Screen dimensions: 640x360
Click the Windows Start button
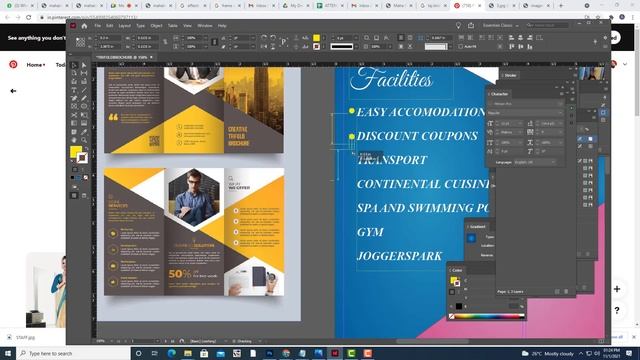point(8,353)
